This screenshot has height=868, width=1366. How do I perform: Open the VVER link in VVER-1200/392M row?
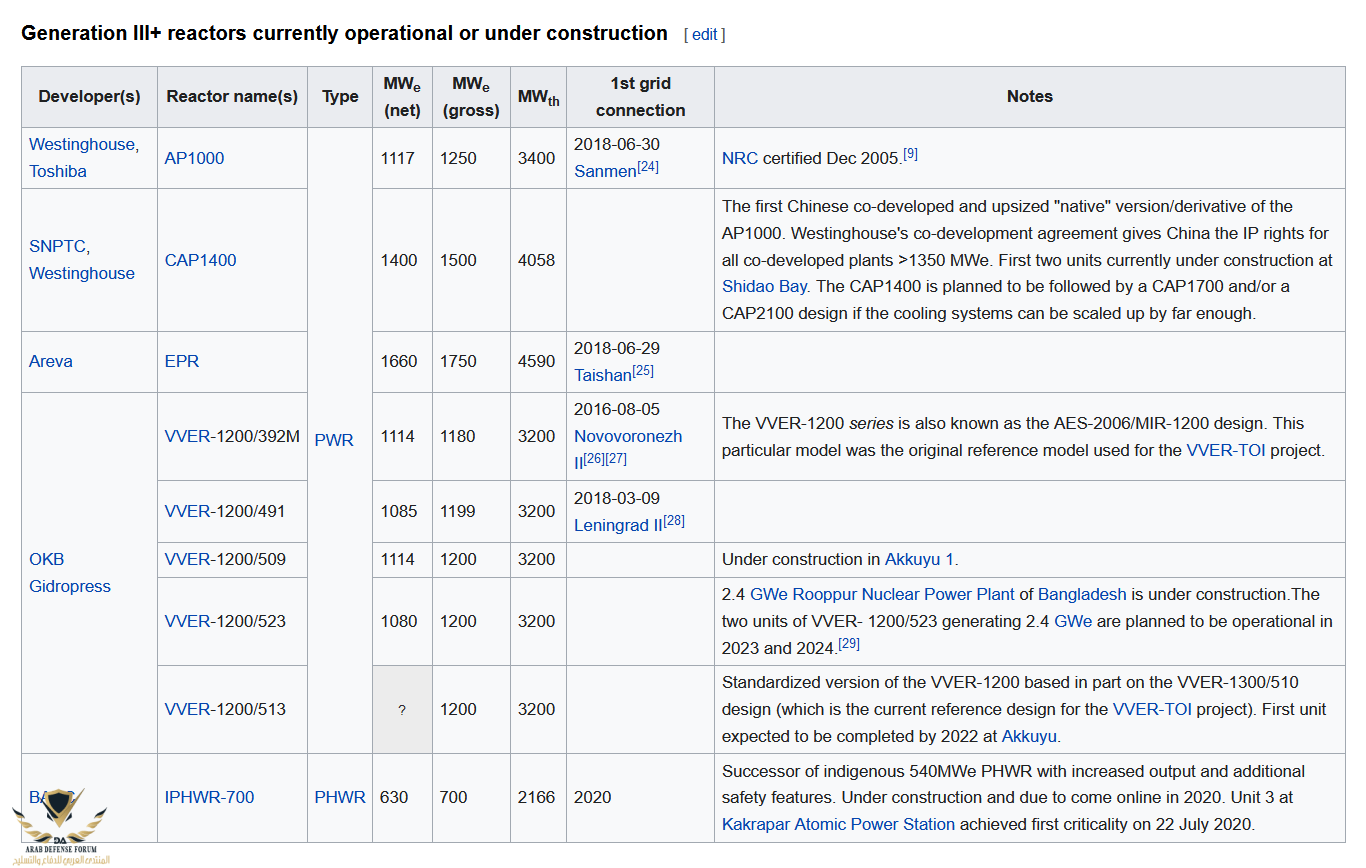tap(188, 436)
